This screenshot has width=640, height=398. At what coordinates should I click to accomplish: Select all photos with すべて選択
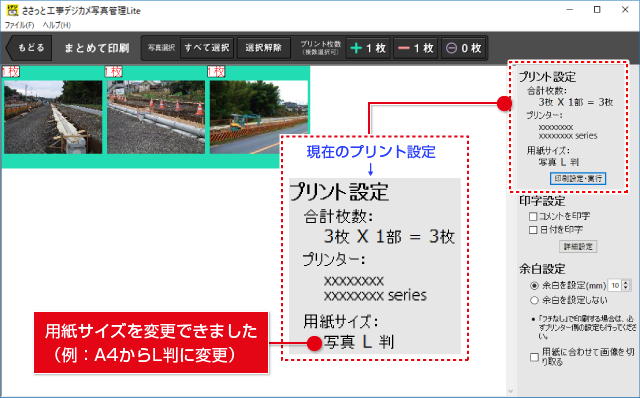coord(207,48)
